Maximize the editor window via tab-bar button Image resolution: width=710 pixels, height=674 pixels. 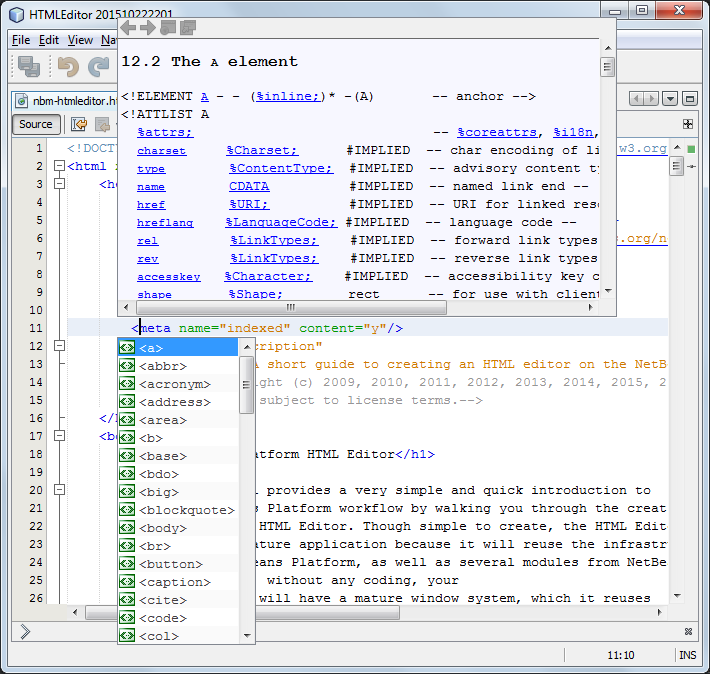(692, 99)
